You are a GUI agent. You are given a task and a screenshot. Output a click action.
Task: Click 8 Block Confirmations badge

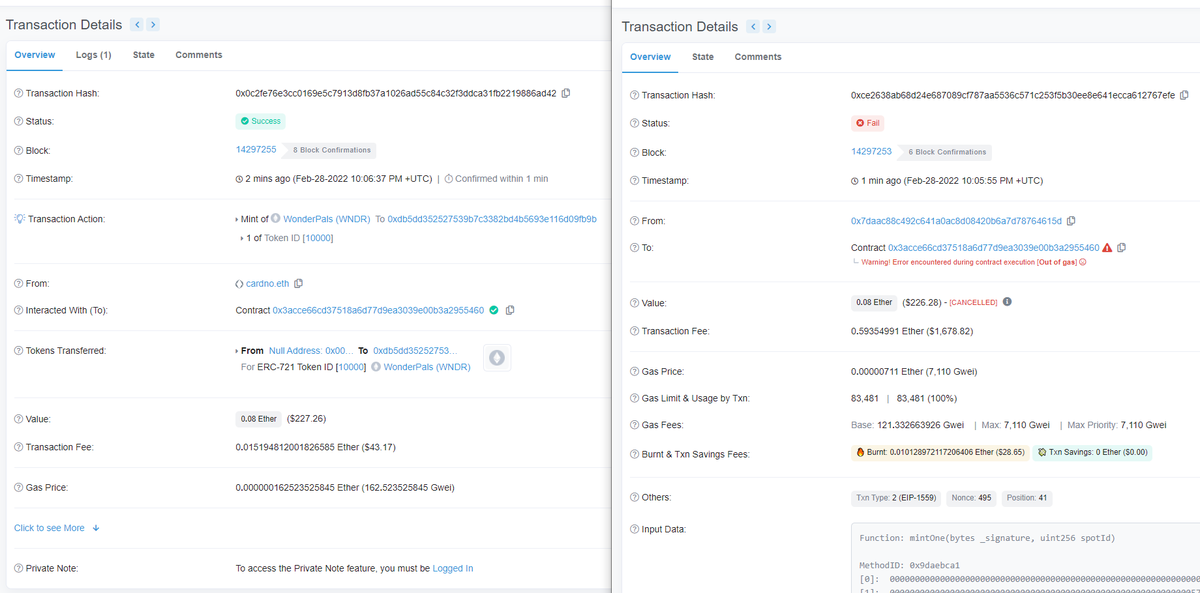[x=332, y=150]
